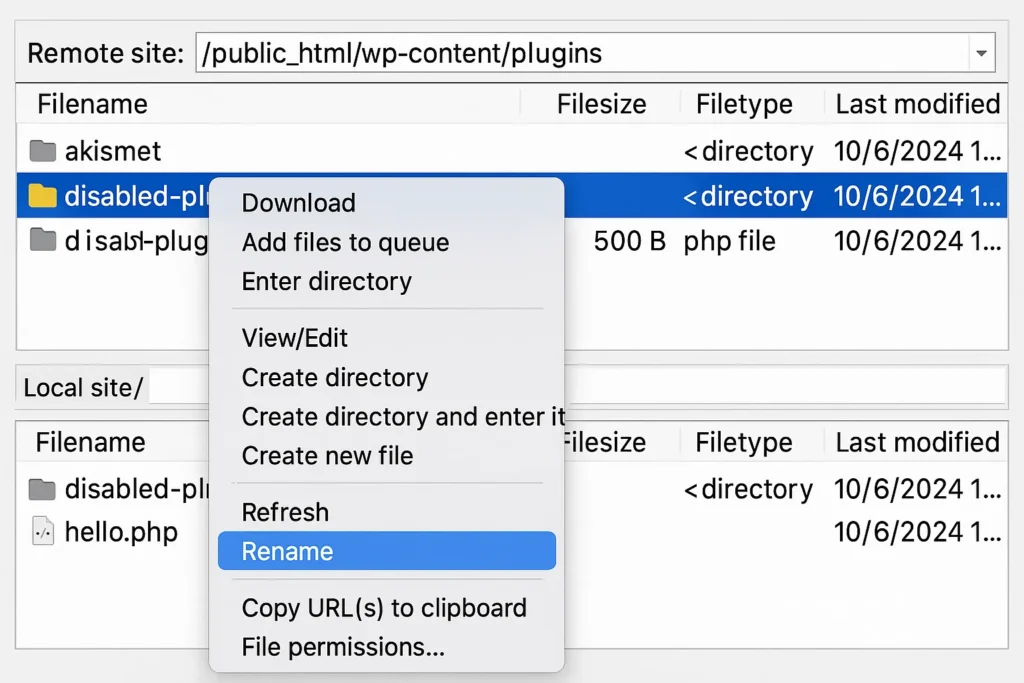Choose Rename from the context menu
This screenshot has height=683, width=1024.
coord(387,551)
